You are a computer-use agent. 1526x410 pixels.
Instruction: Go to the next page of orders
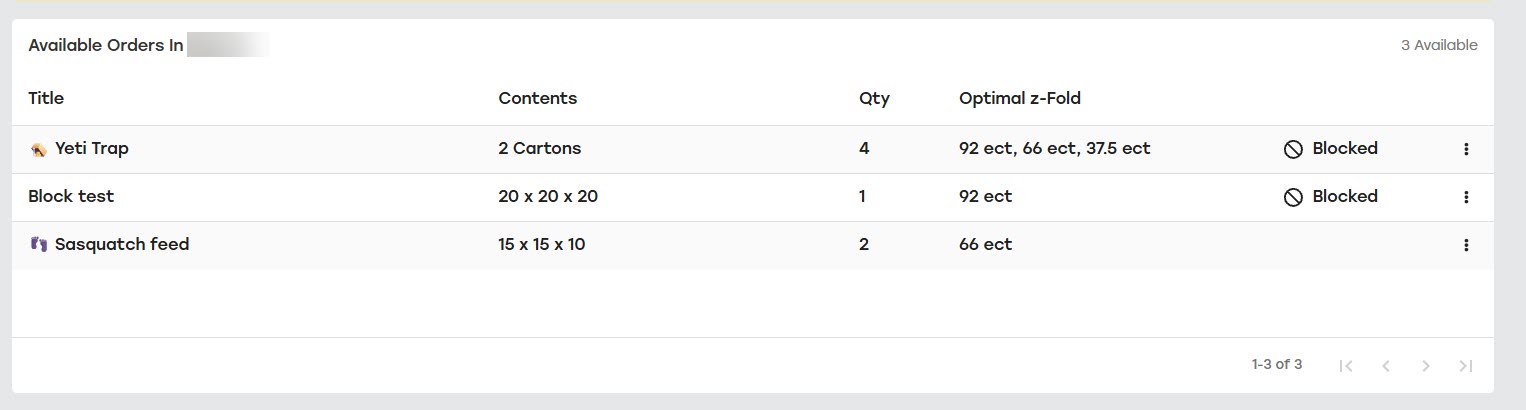tap(1426, 366)
